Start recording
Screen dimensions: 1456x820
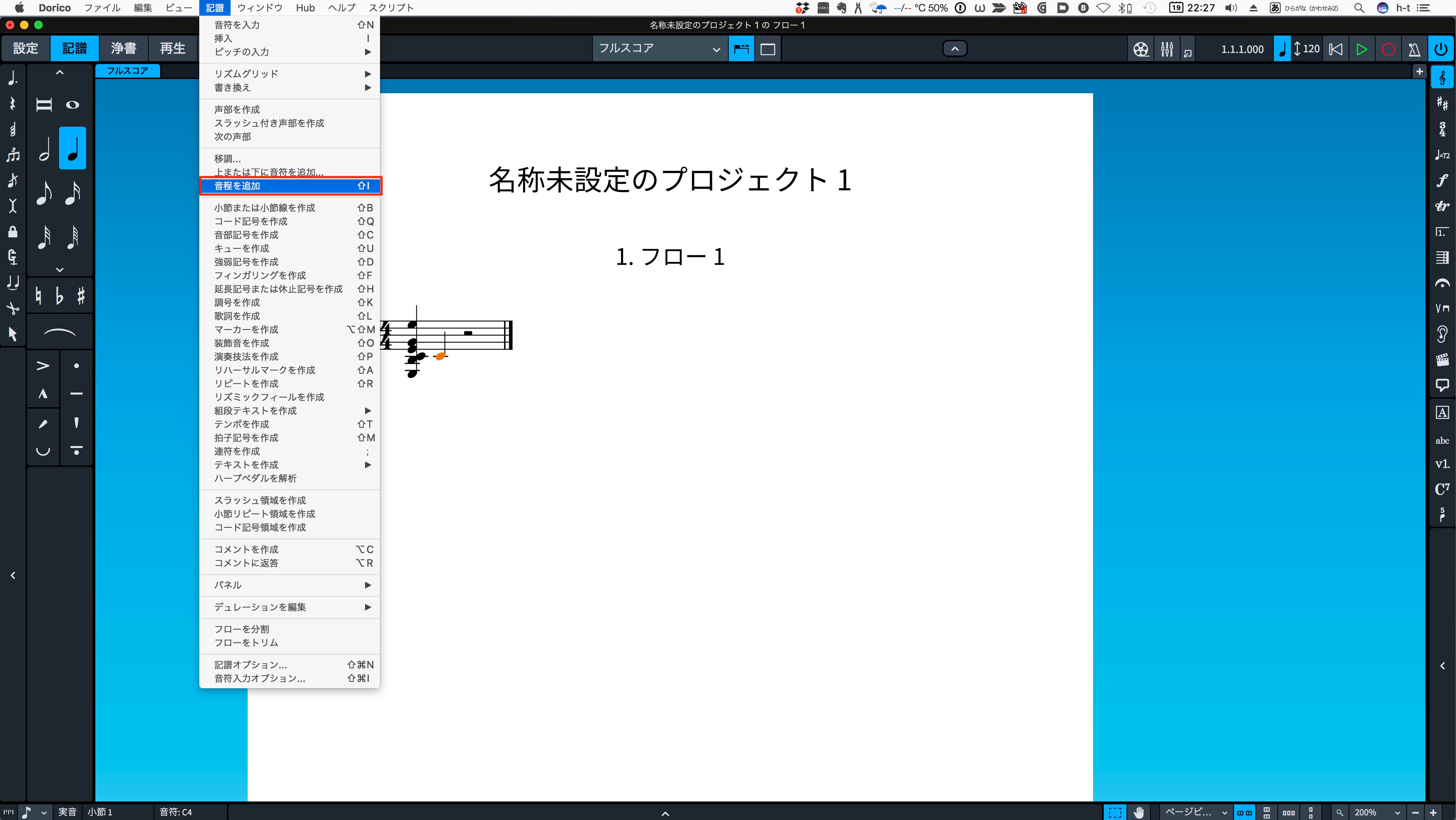(1388, 49)
